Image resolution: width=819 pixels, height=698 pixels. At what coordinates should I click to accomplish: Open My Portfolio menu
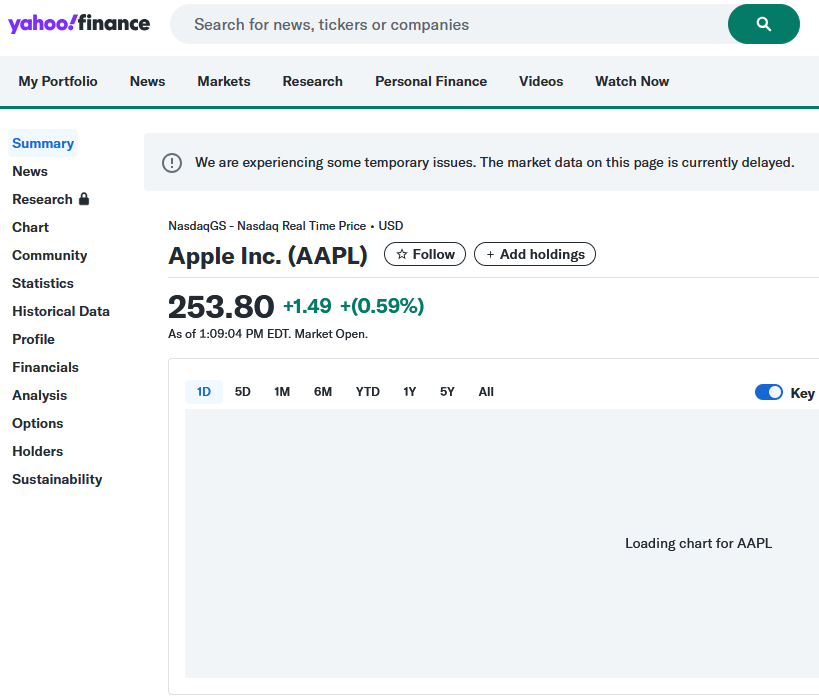58,81
